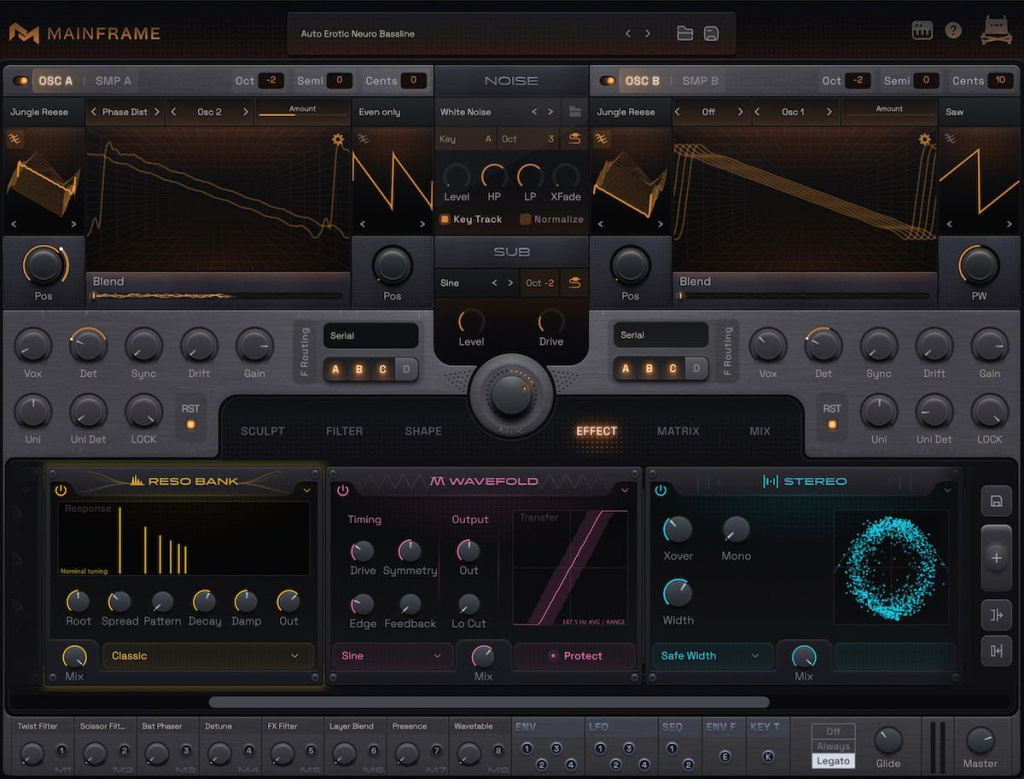Viewport: 1024px width, 779px height.
Task: Click filter routing button A on the left
Action: tap(336, 370)
